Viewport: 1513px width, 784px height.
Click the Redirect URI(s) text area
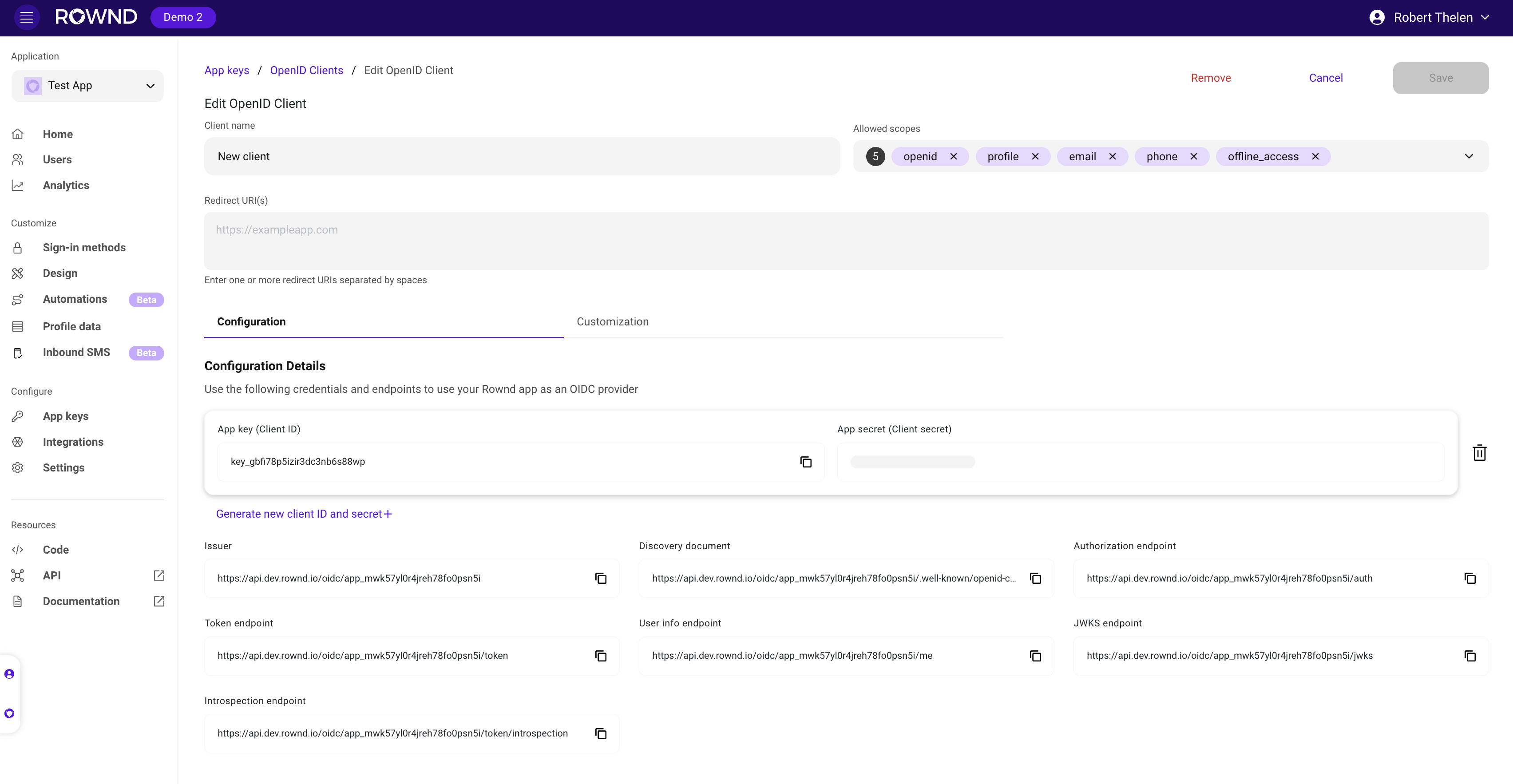coord(846,241)
